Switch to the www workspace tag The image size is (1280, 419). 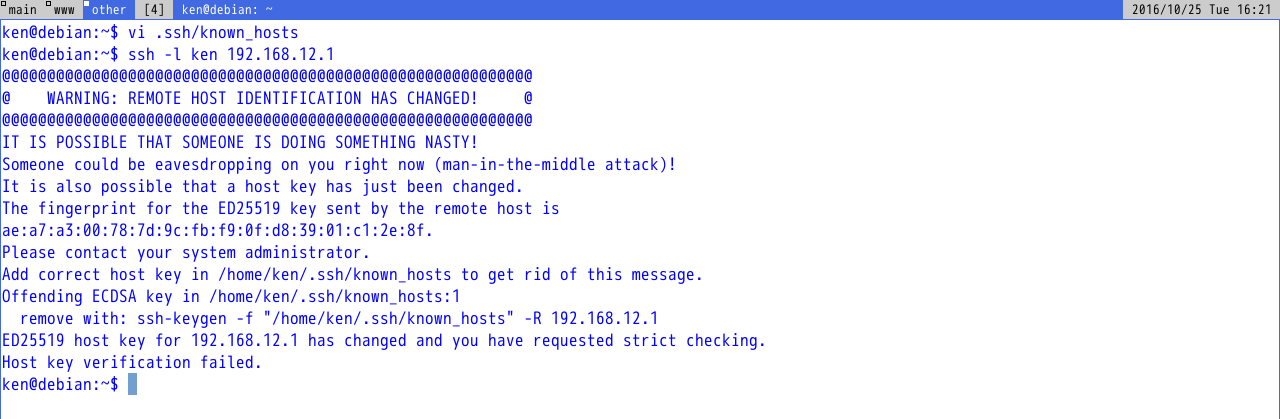pos(64,10)
